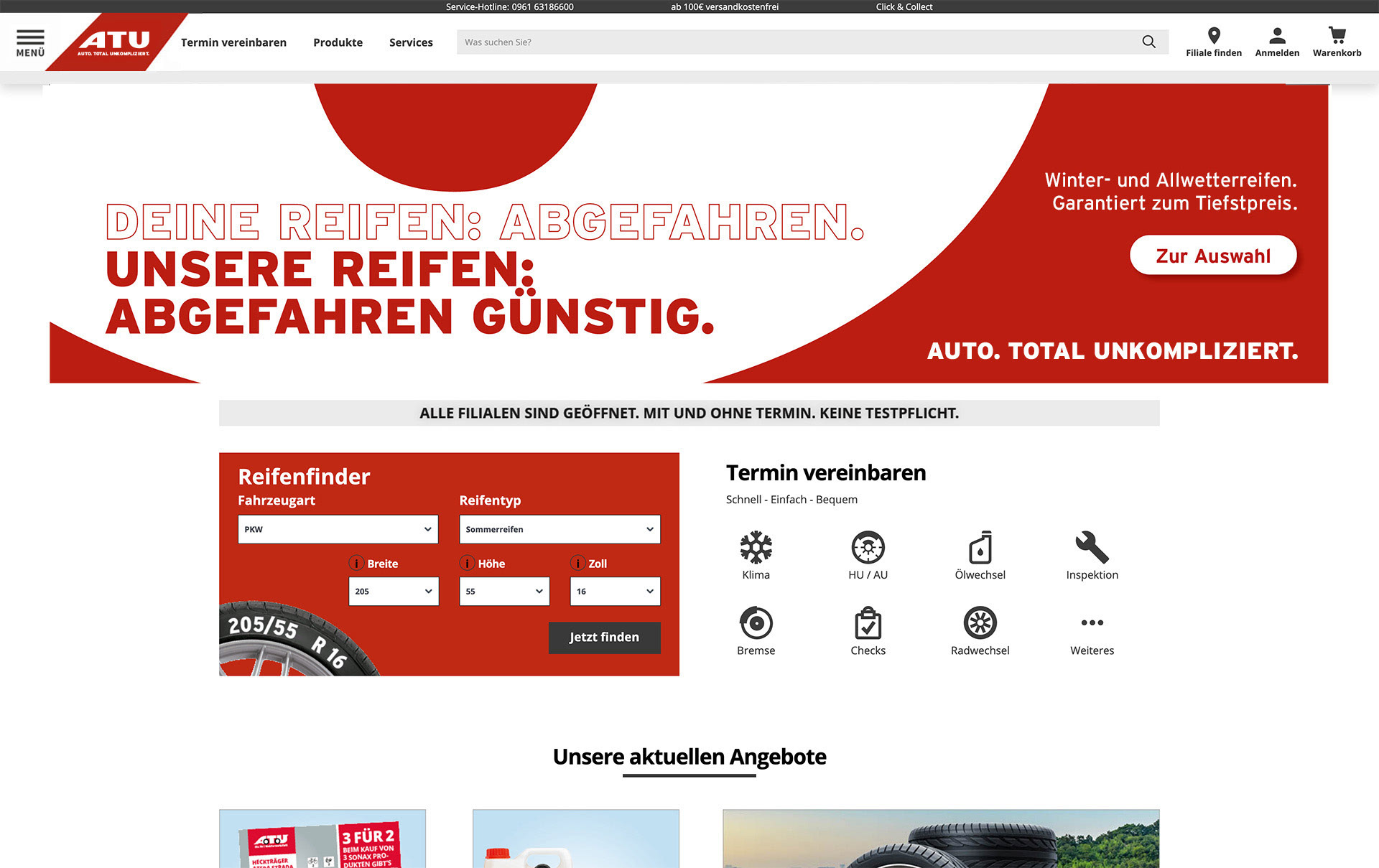The height and width of the screenshot is (868, 1379).
Task: Open the Zoll 16 dropdown
Action: click(615, 592)
